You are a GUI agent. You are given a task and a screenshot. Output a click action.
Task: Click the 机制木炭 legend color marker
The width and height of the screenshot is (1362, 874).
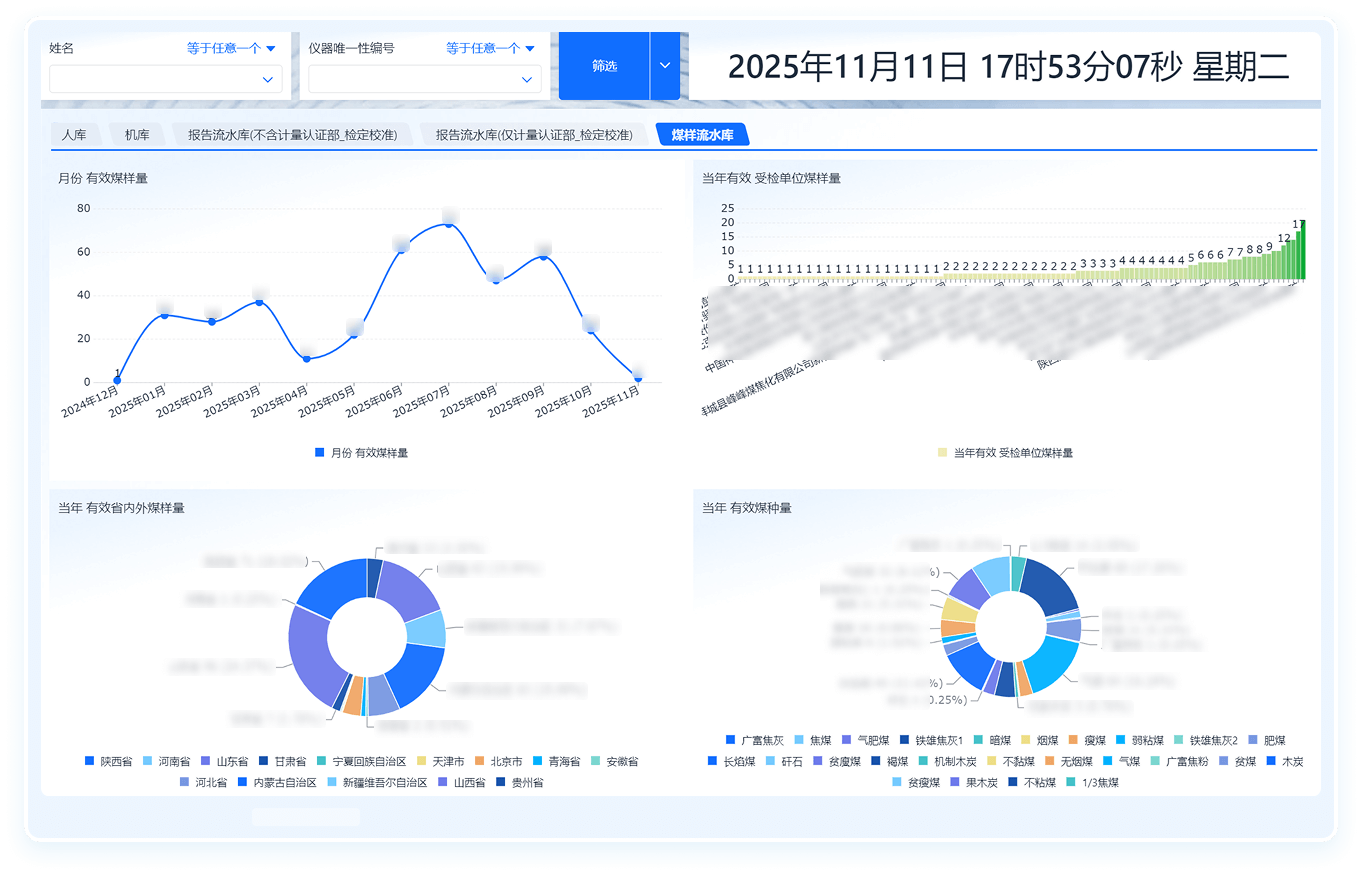pyautogui.click(x=923, y=762)
